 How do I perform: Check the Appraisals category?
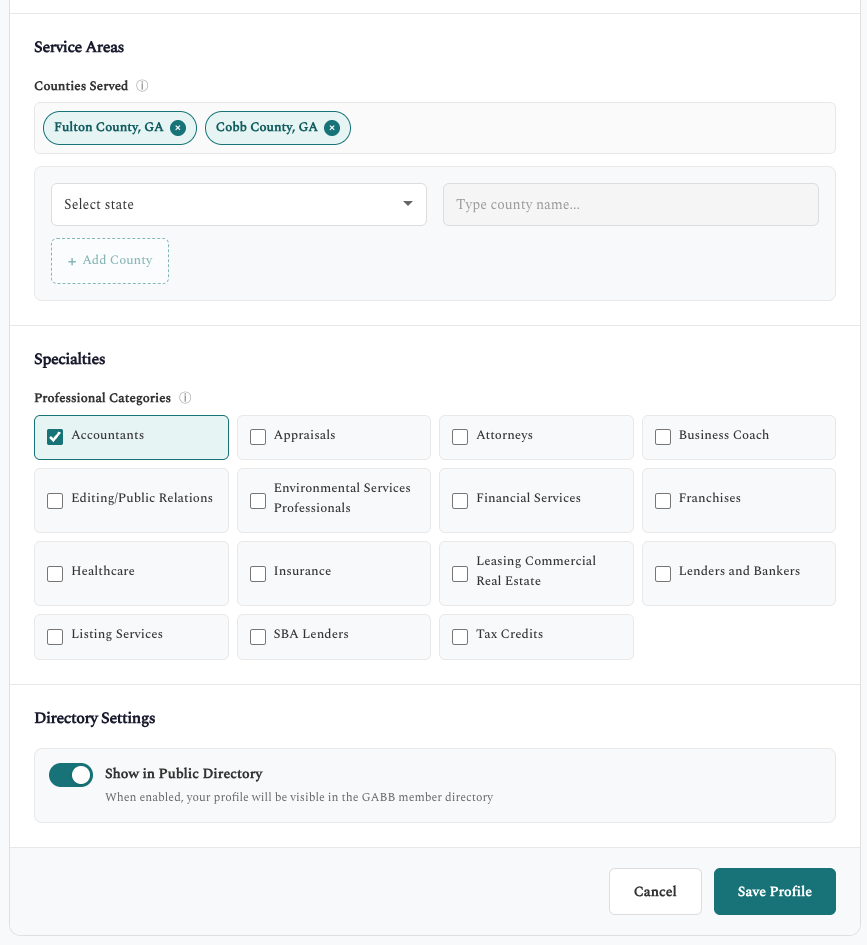(x=258, y=436)
